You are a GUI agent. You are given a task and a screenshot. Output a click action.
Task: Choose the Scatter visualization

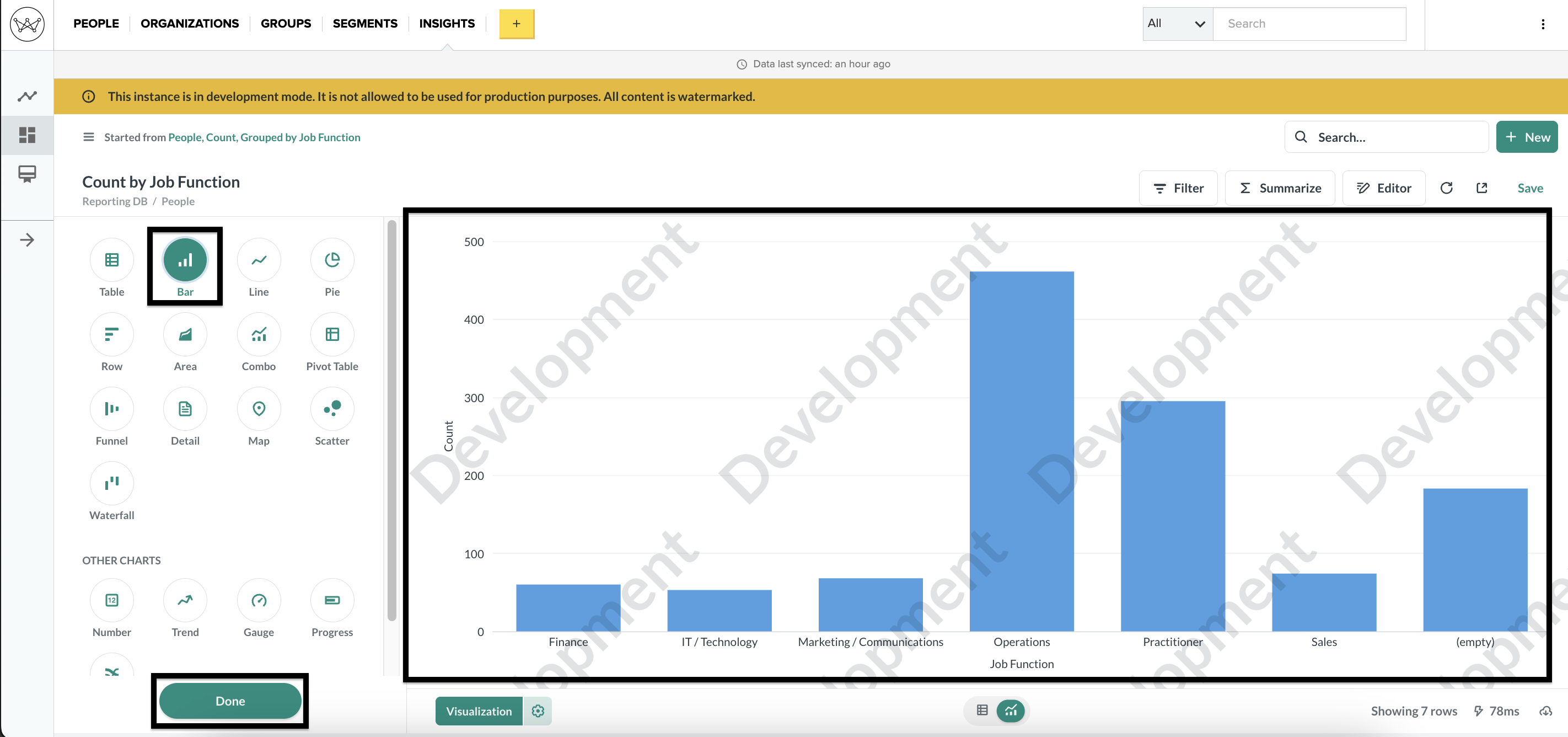(x=332, y=409)
